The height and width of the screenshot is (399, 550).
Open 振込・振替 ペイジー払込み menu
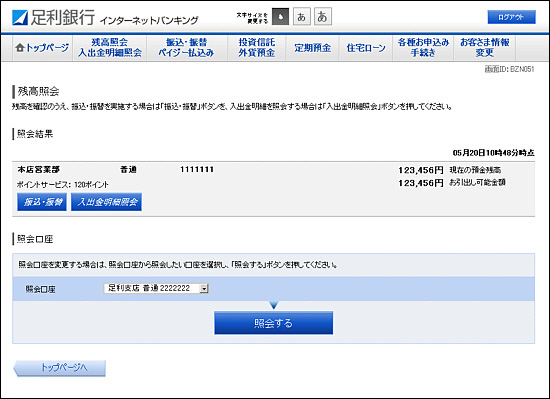(186, 48)
